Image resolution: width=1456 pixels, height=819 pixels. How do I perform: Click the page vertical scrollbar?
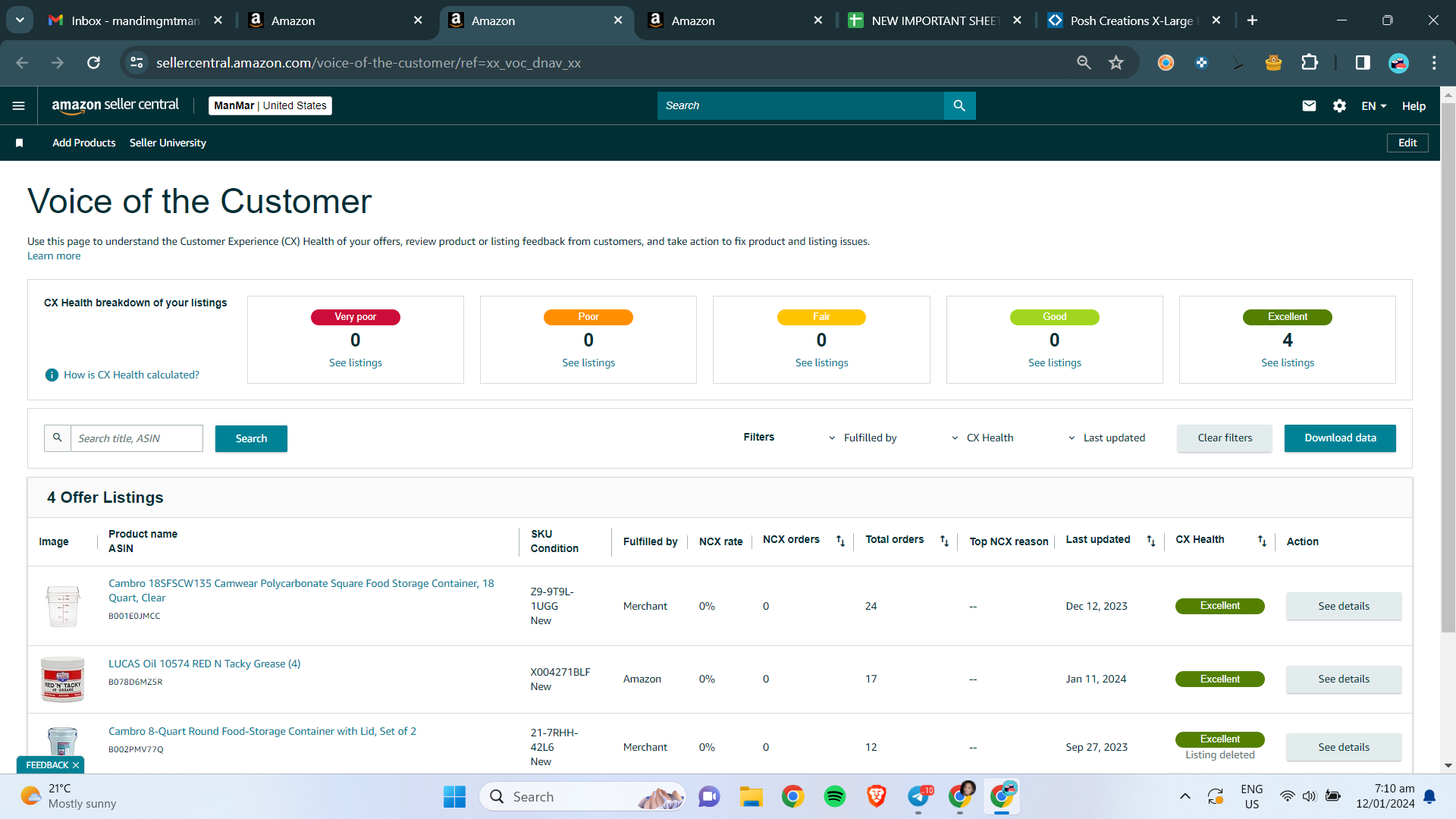1448,366
